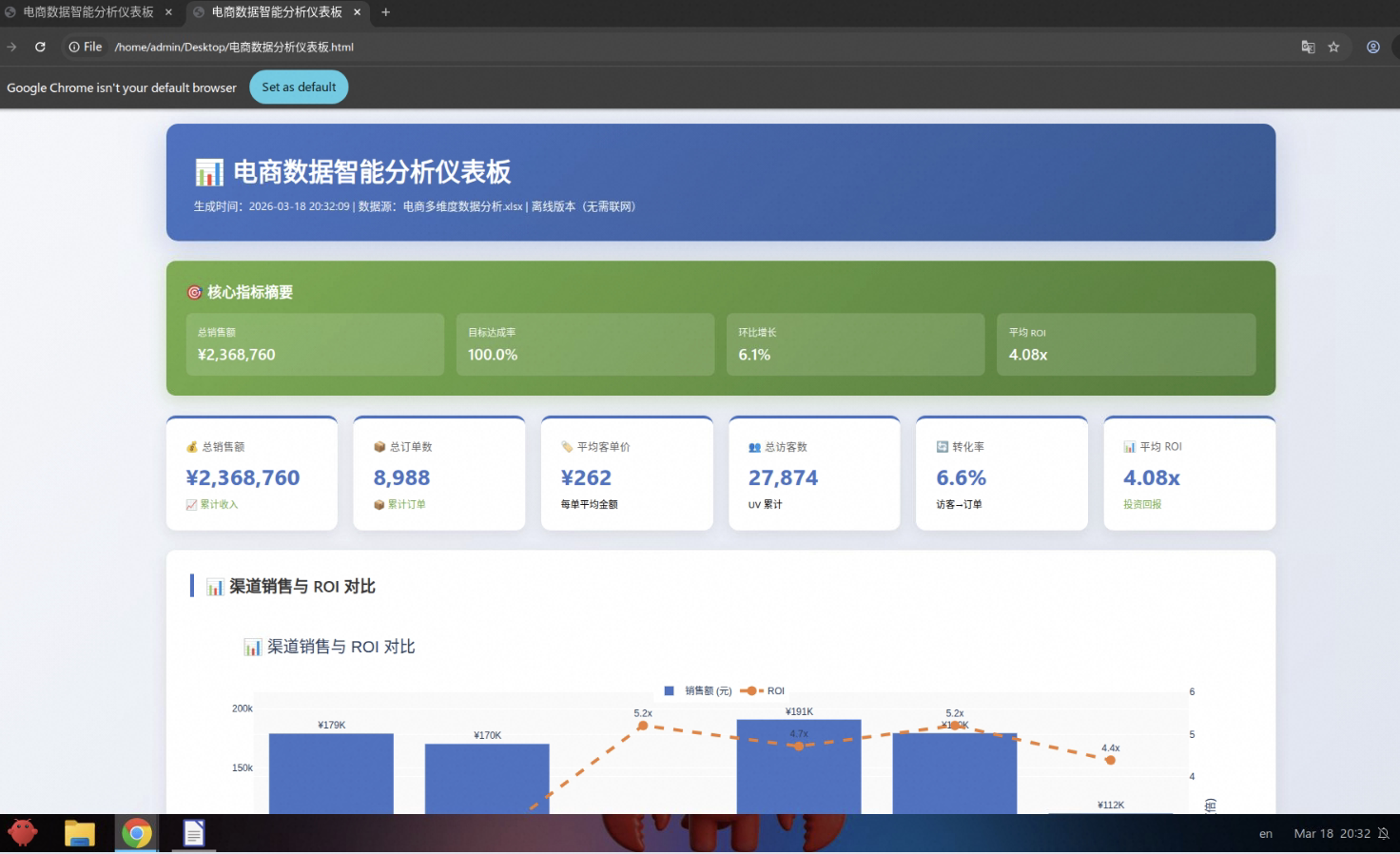The image size is (1400, 854).
Task: Open the 'en' input language selector
Action: point(1265,834)
